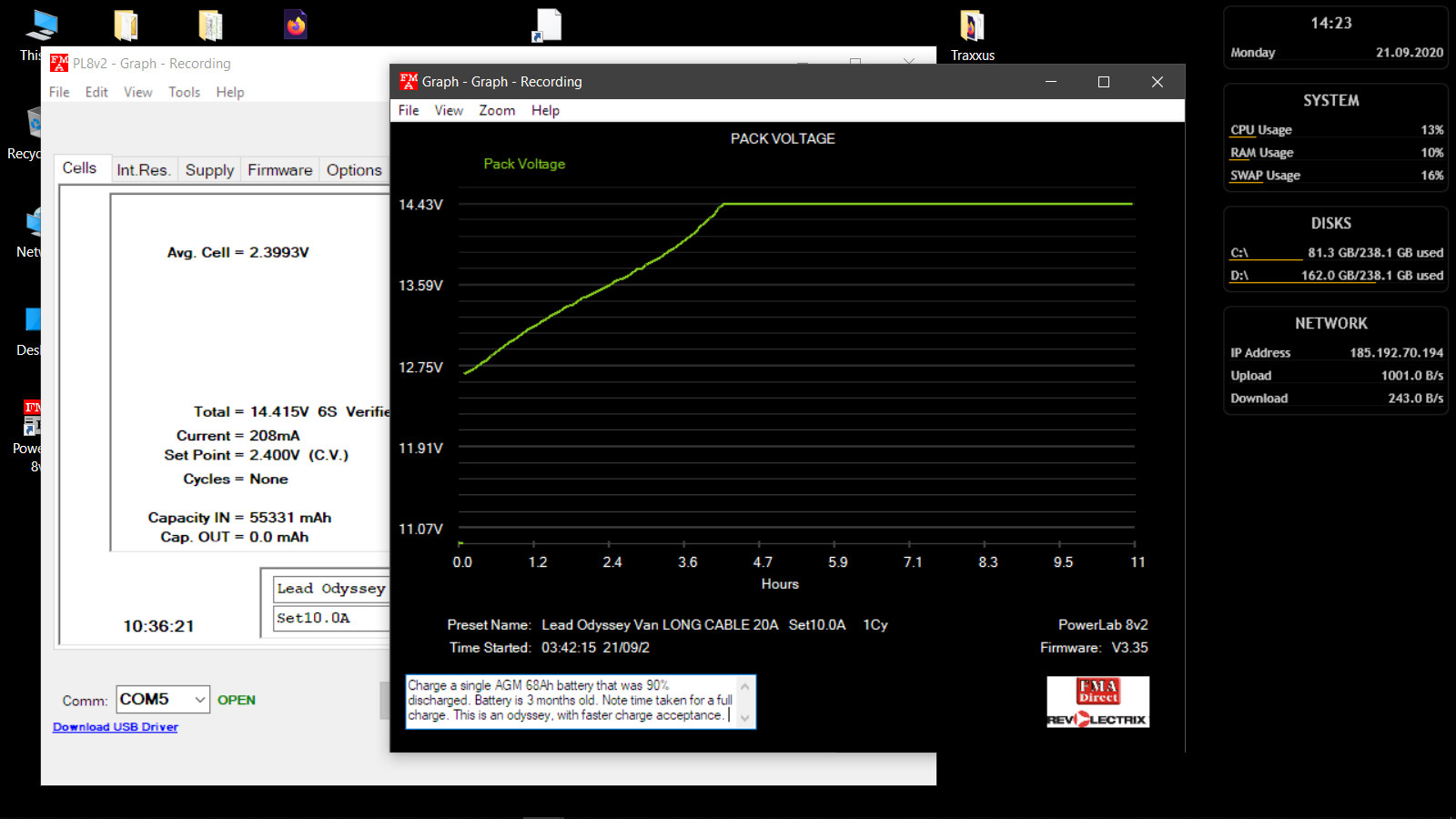The height and width of the screenshot is (819, 1456).
Task: Open the Tools menu in PL8v2 window
Action: [184, 92]
